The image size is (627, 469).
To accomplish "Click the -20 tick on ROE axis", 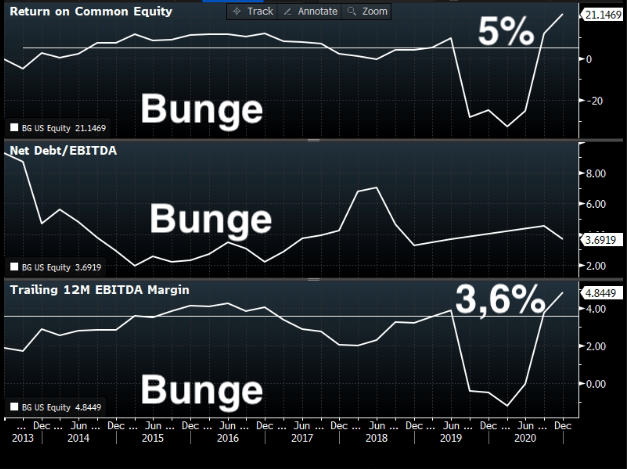I will click(x=595, y=101).
